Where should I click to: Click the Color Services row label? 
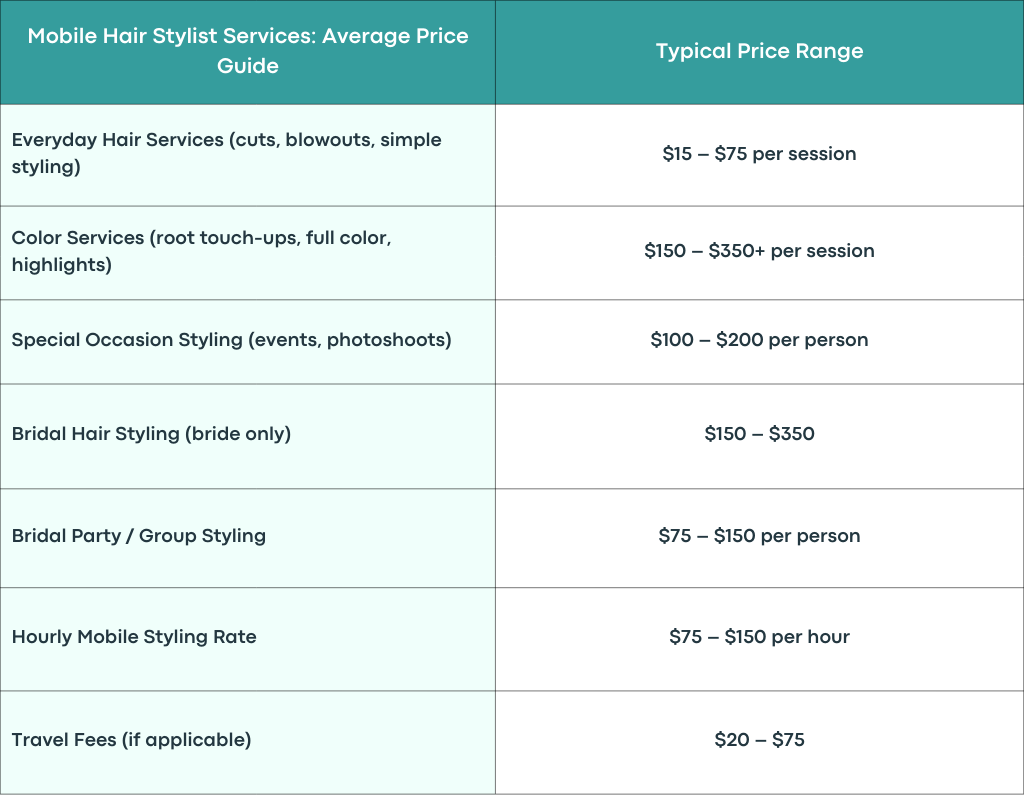[201, 251]
